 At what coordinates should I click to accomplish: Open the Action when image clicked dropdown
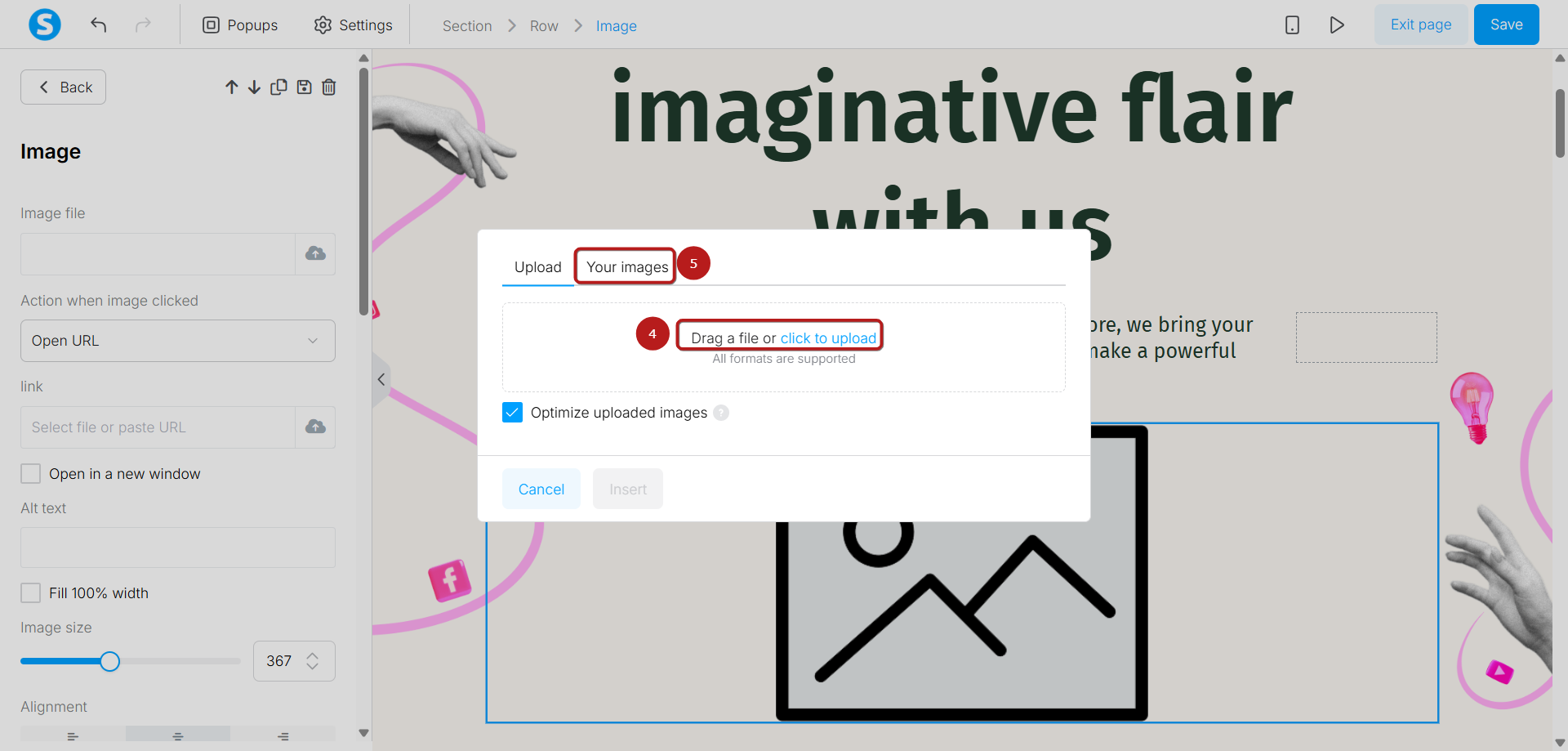tap(178, 341)
